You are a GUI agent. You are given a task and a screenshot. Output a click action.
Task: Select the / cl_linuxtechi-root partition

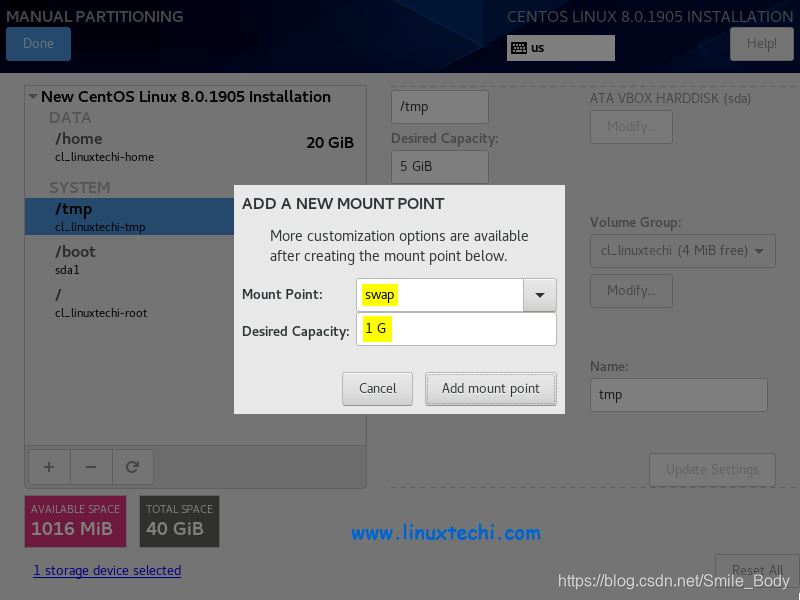click(130, 303)
